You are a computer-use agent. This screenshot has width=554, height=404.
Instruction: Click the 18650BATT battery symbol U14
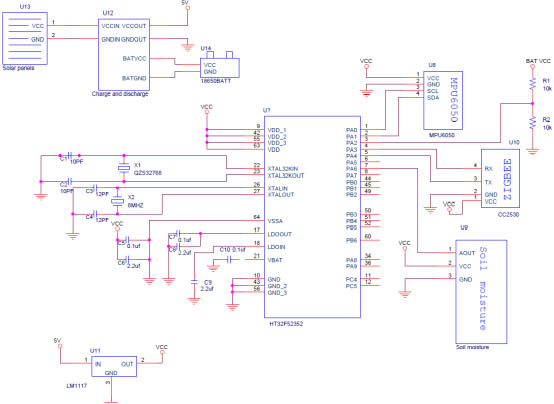coord(220,68)
